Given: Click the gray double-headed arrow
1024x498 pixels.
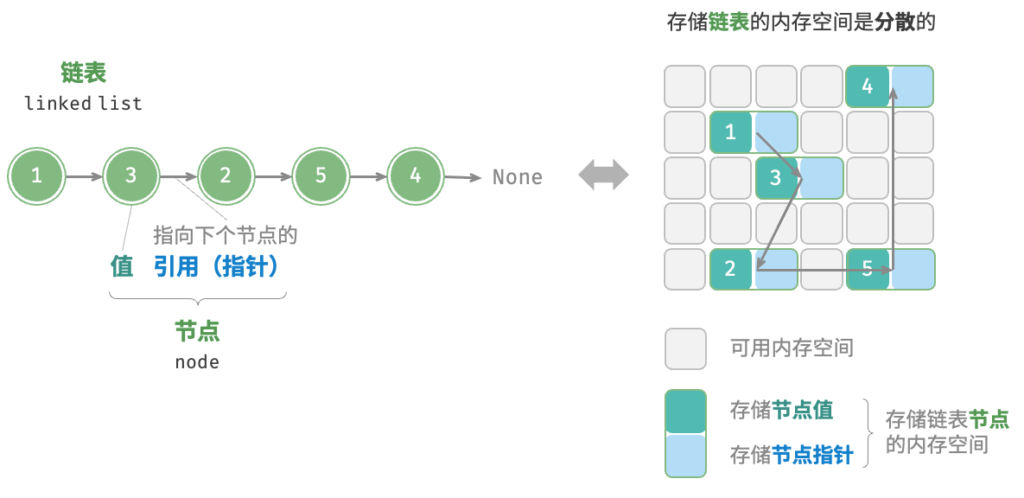Looking at the screenshot, I should coord(604,175).
